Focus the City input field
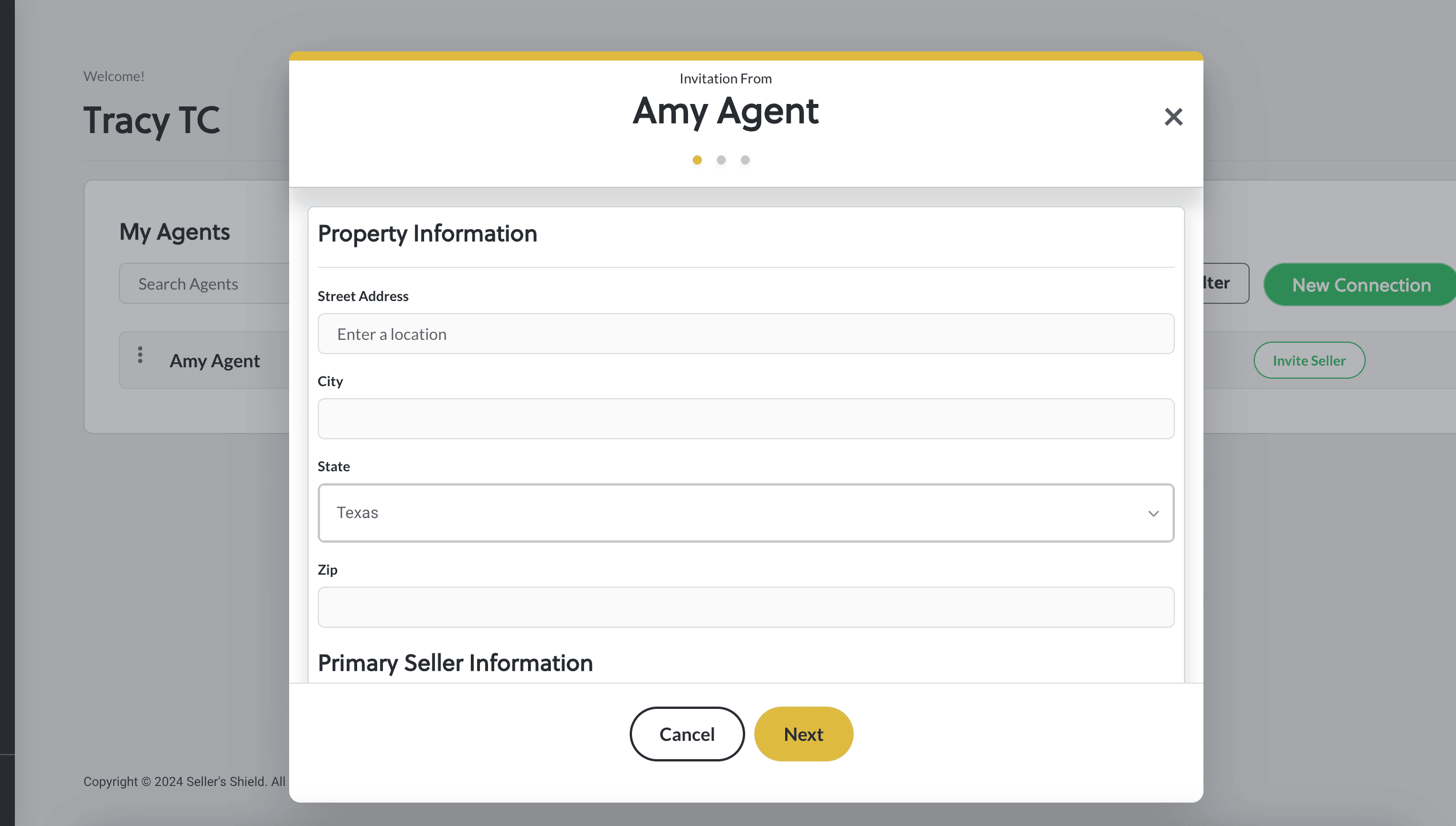Screen dimensions: 1456x826 (x=746, y=419)
